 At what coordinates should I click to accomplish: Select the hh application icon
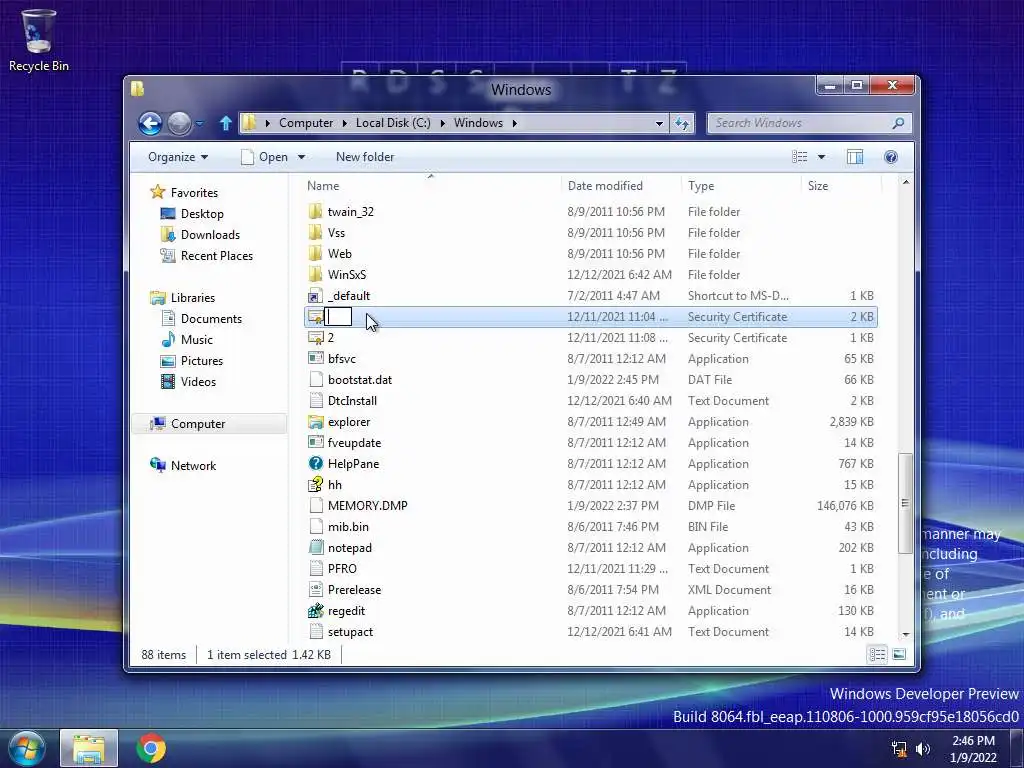315,485
